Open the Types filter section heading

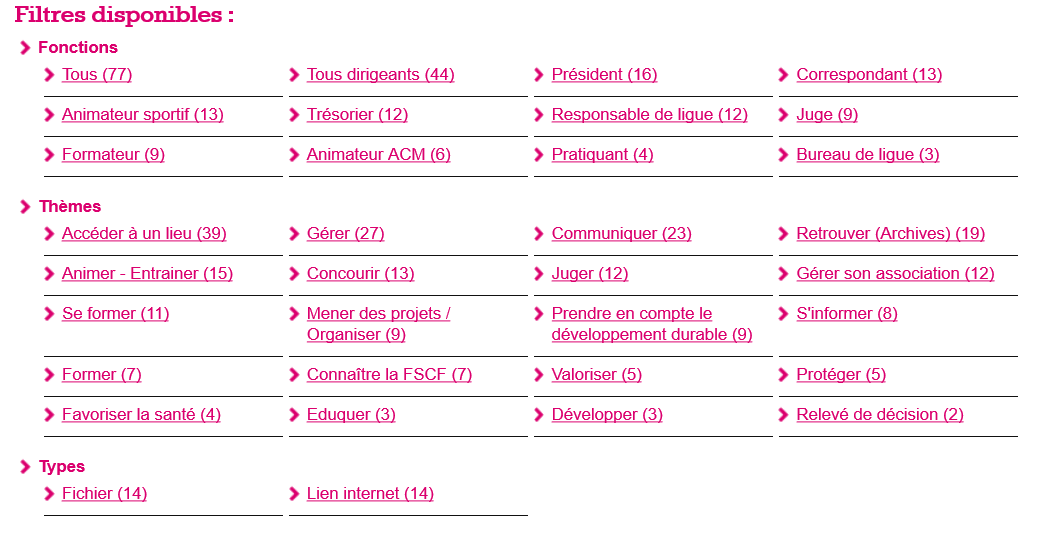(x=62, y=467)
